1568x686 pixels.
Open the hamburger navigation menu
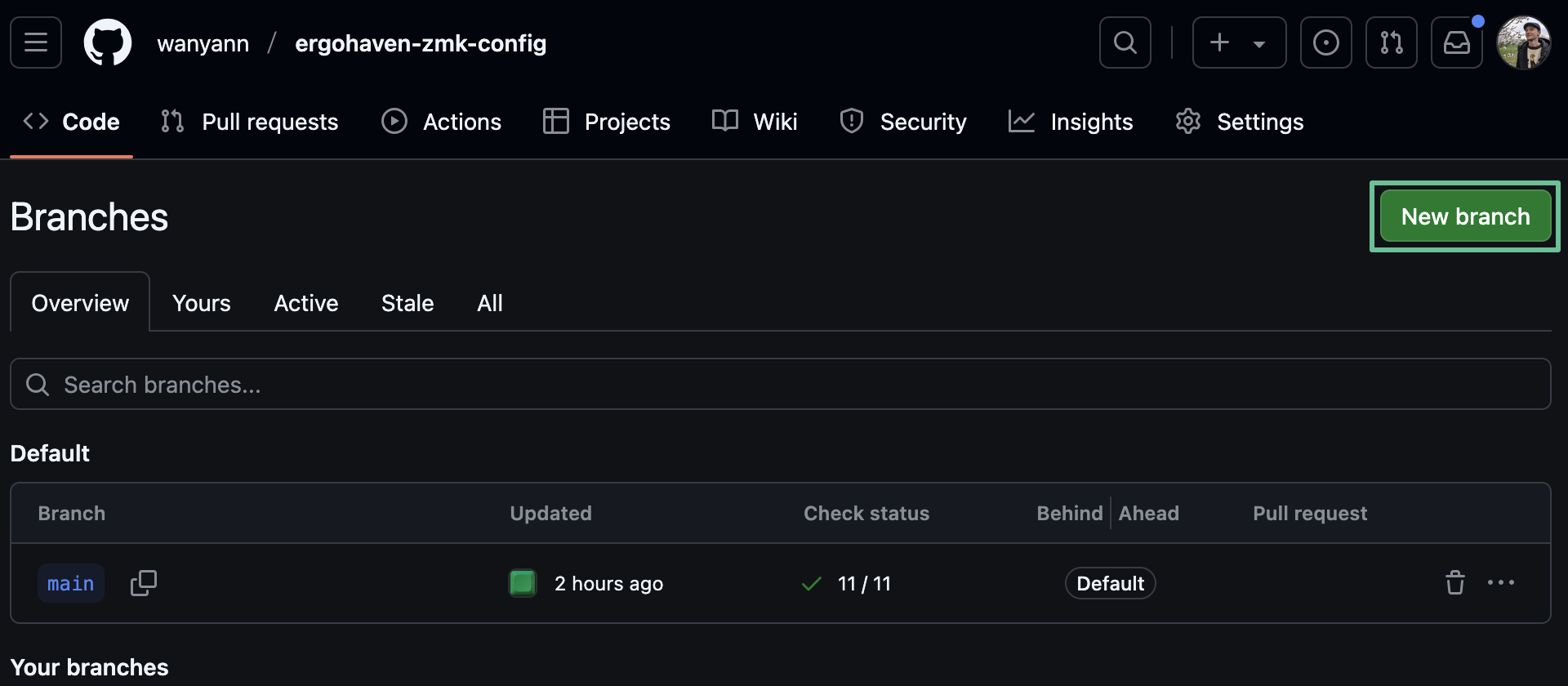[x=36, y=42]
